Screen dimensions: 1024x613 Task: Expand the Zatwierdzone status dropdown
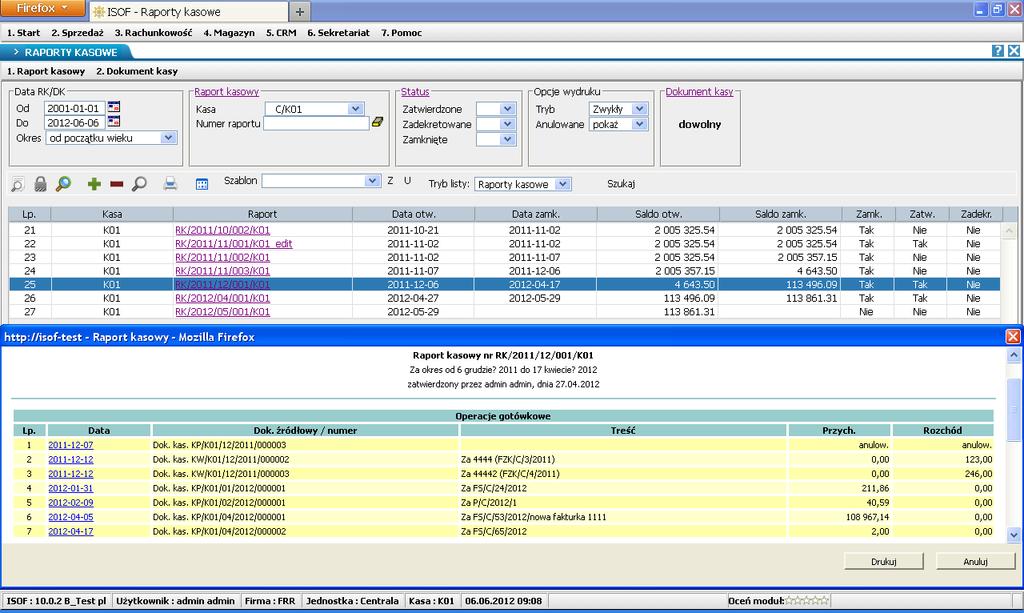(x=507, y=109)
